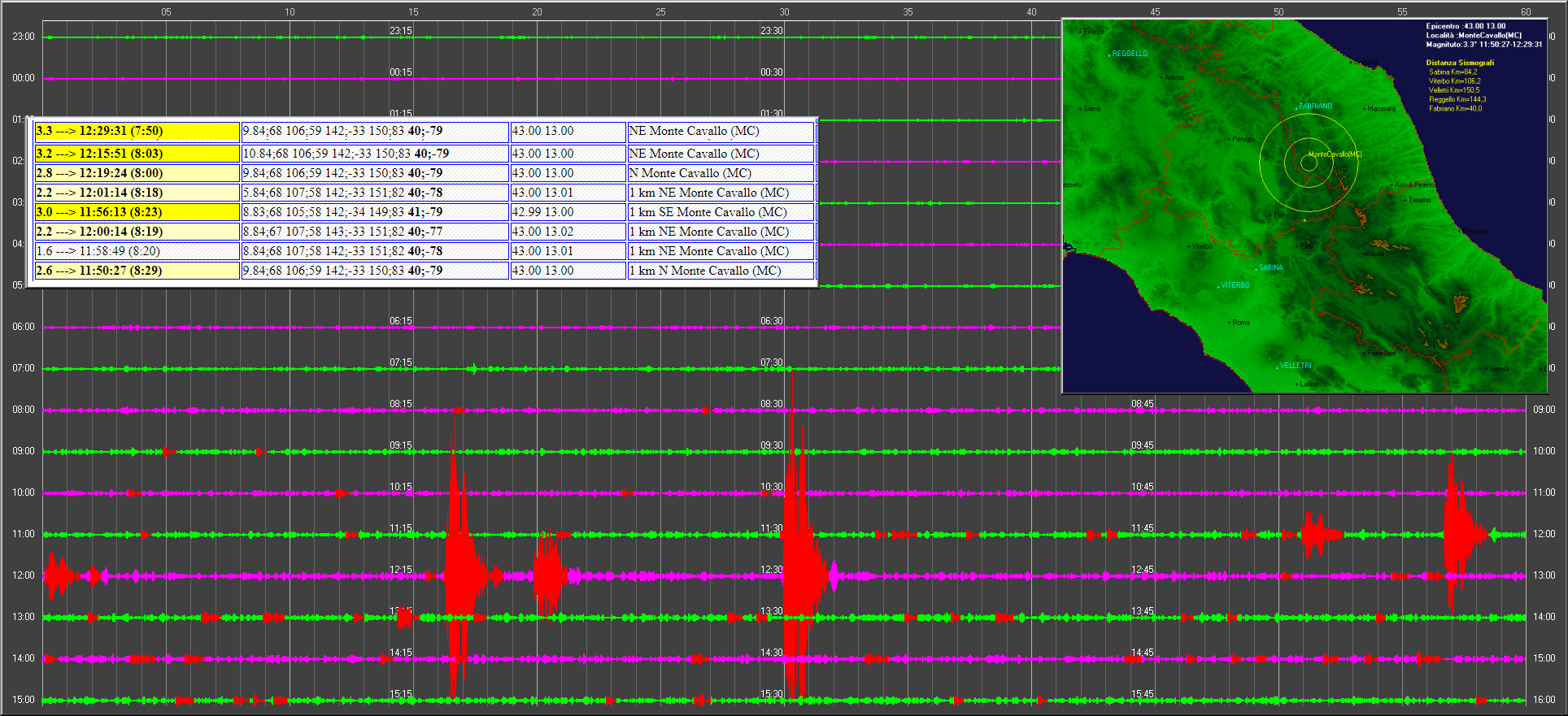Pick the 2.2 ---> 12:01:14 (8:18) event cell
The height and width of the screenshot is (716, 1568).
coord(137,193)
